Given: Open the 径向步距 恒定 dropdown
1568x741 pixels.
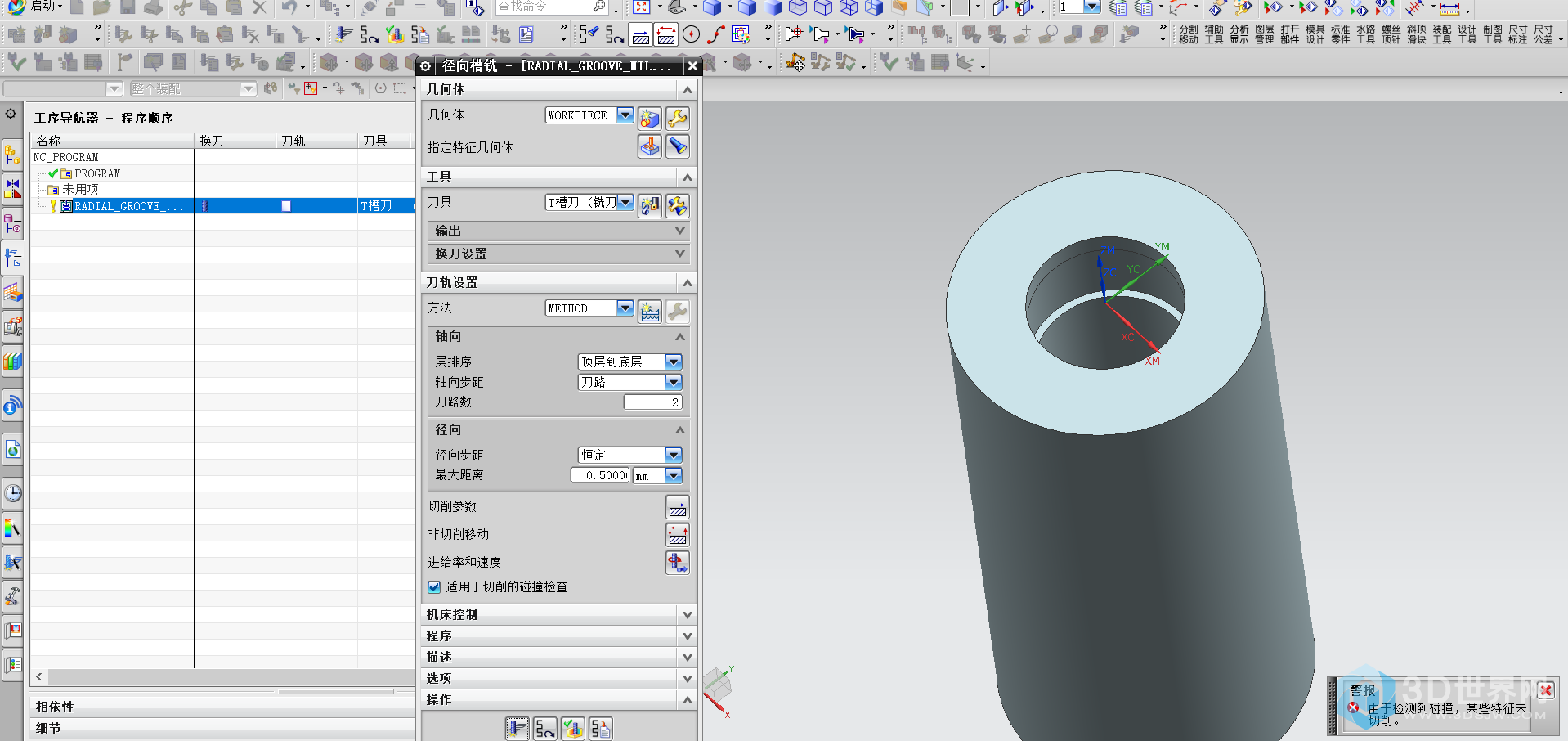Looking at the screenshot, I should tap(674, 455).
